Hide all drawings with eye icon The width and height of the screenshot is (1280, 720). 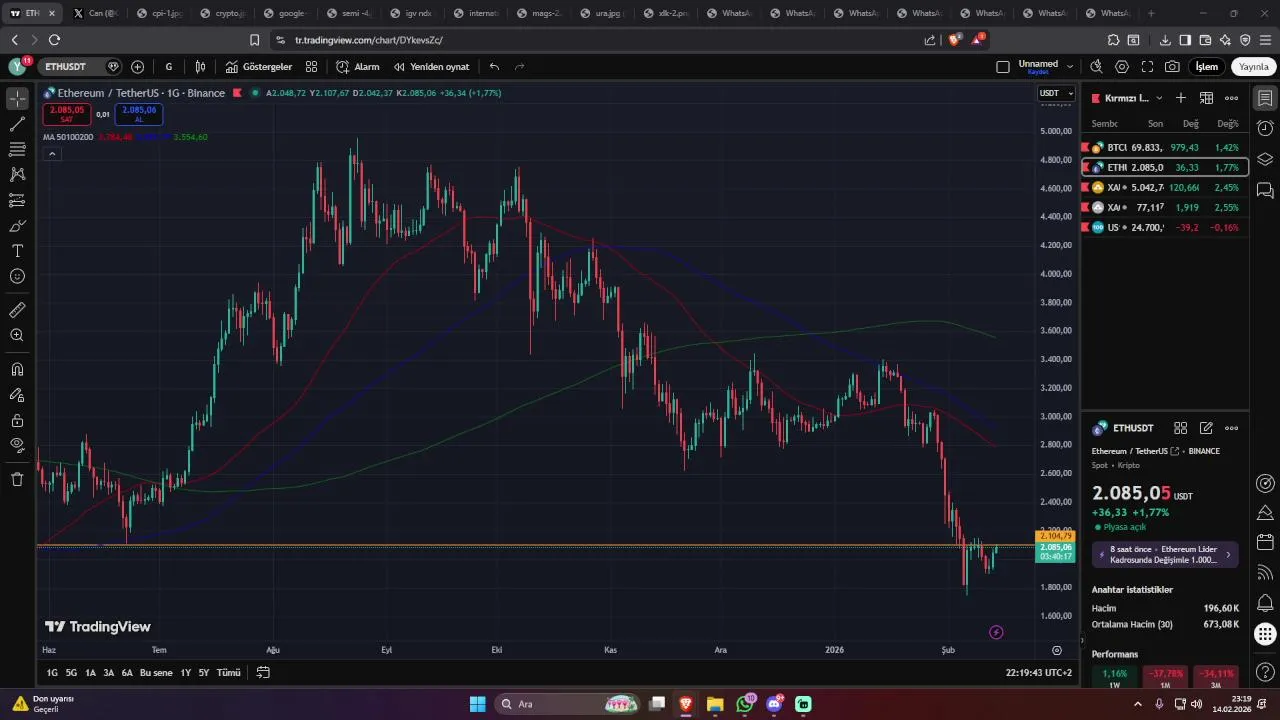[17, 445]
